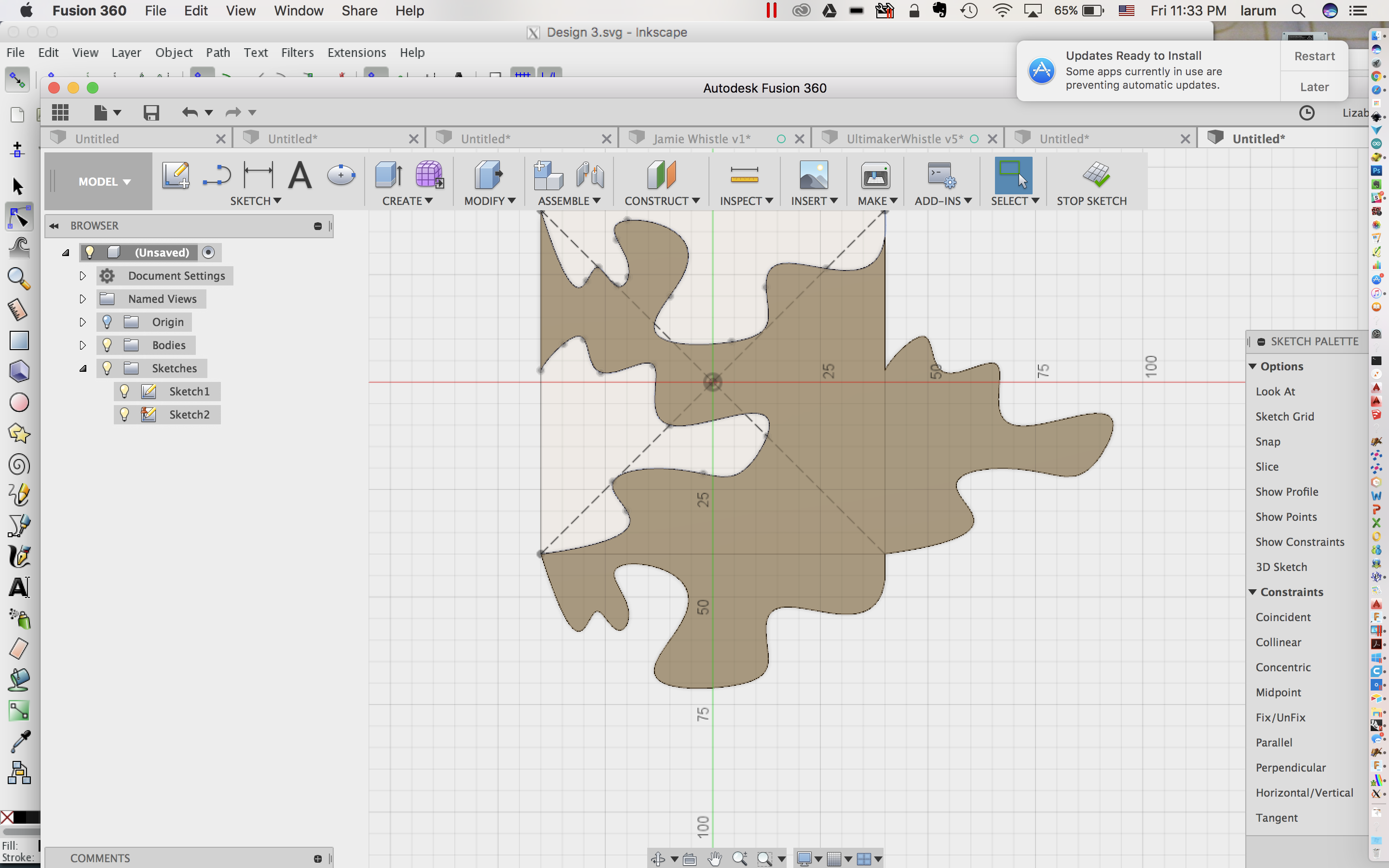Click the Horizontal/Vertical constraint
The image size is (1389, 868).
pyautogui.click(x=1304, y=793)
